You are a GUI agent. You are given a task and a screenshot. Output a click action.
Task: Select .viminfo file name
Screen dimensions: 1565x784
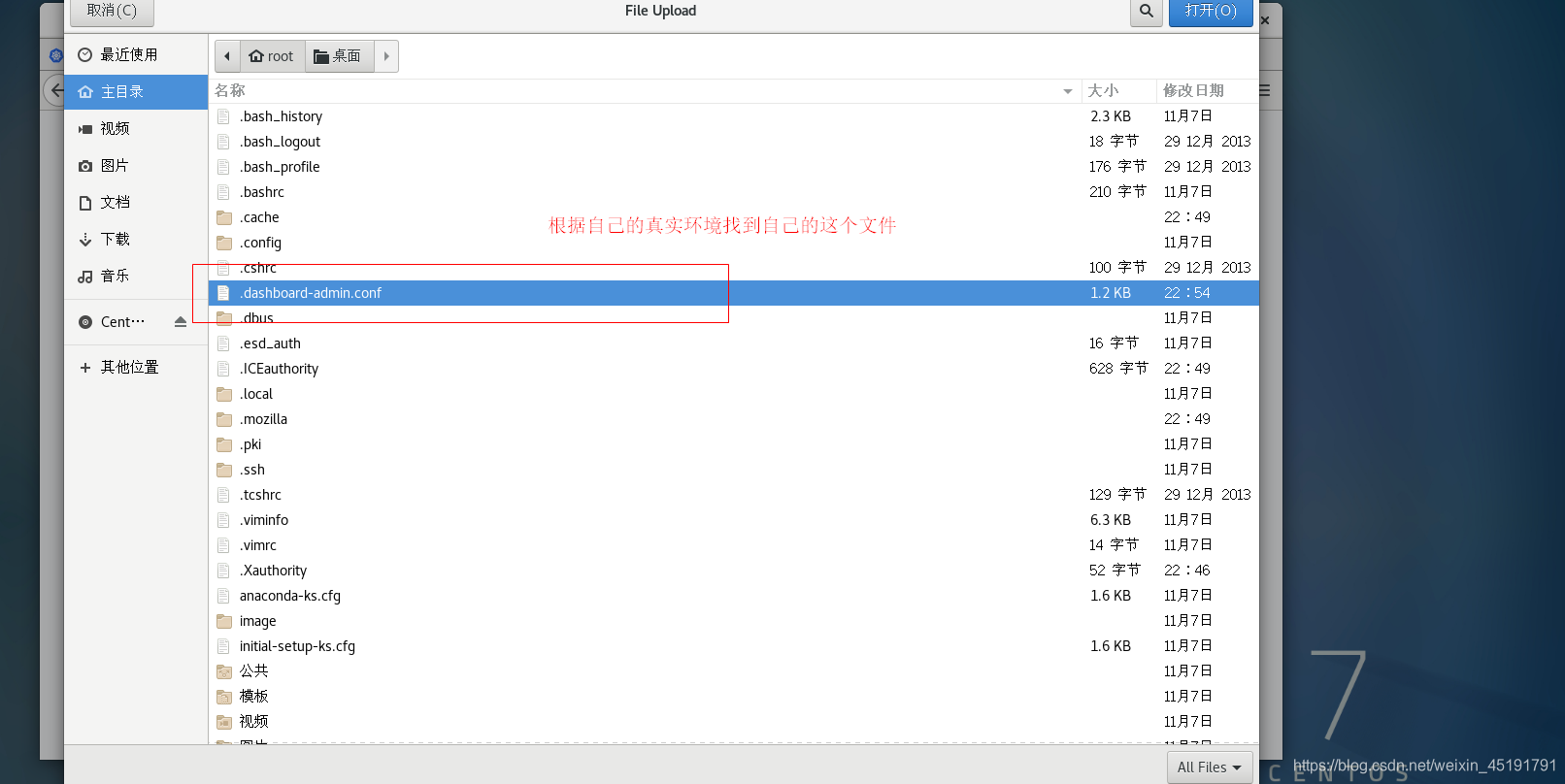pos(264,520)
